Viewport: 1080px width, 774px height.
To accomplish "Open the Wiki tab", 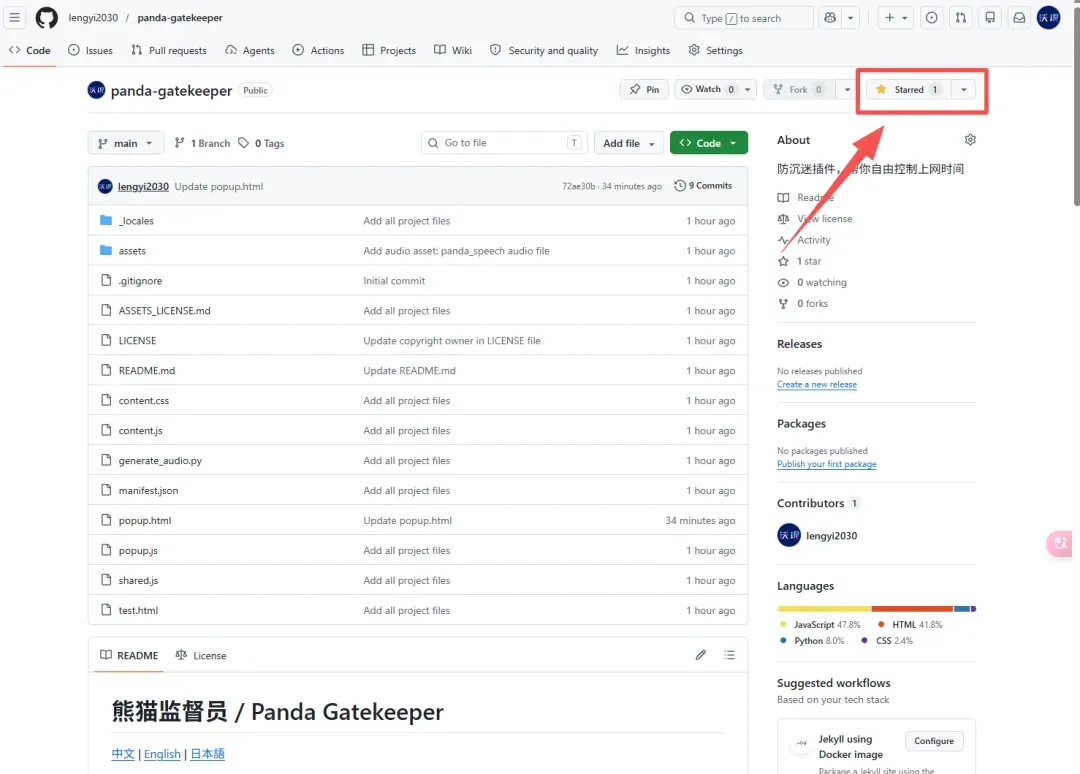I will point(453,50).
